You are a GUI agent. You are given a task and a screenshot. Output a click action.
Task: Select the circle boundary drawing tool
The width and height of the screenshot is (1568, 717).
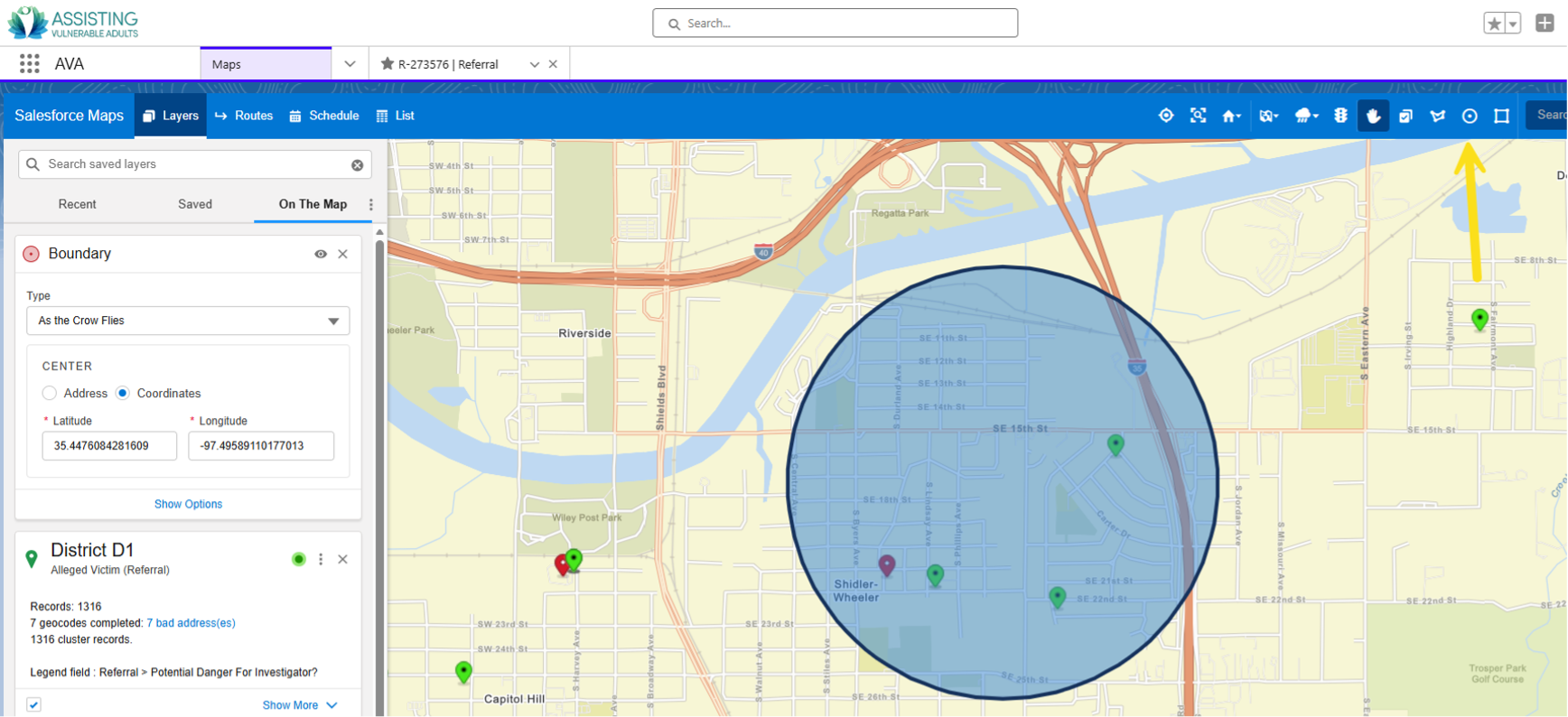pyautogui.click(x=1470, y=116)
